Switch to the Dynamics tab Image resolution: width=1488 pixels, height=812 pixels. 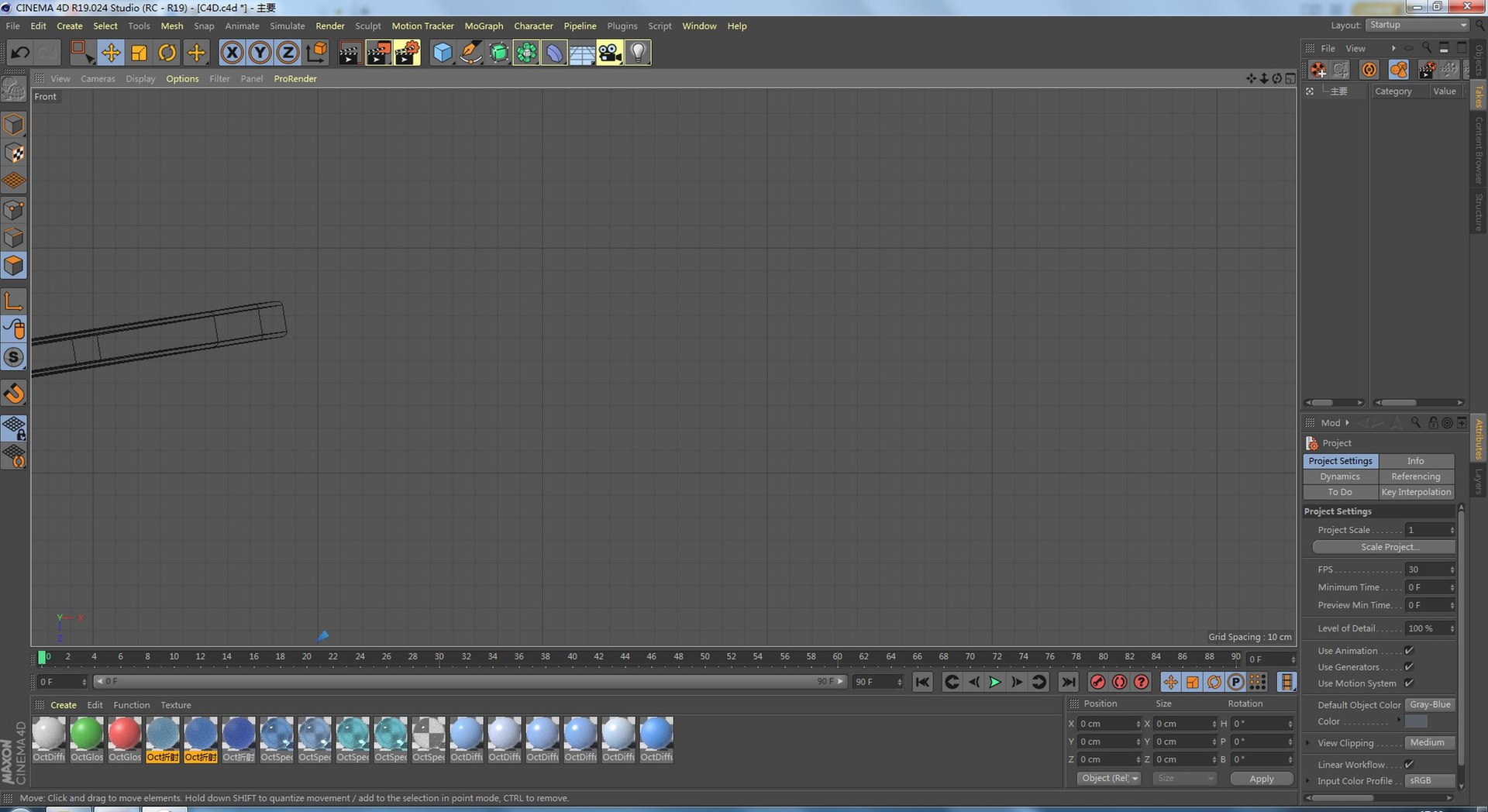coord(1340,477)
